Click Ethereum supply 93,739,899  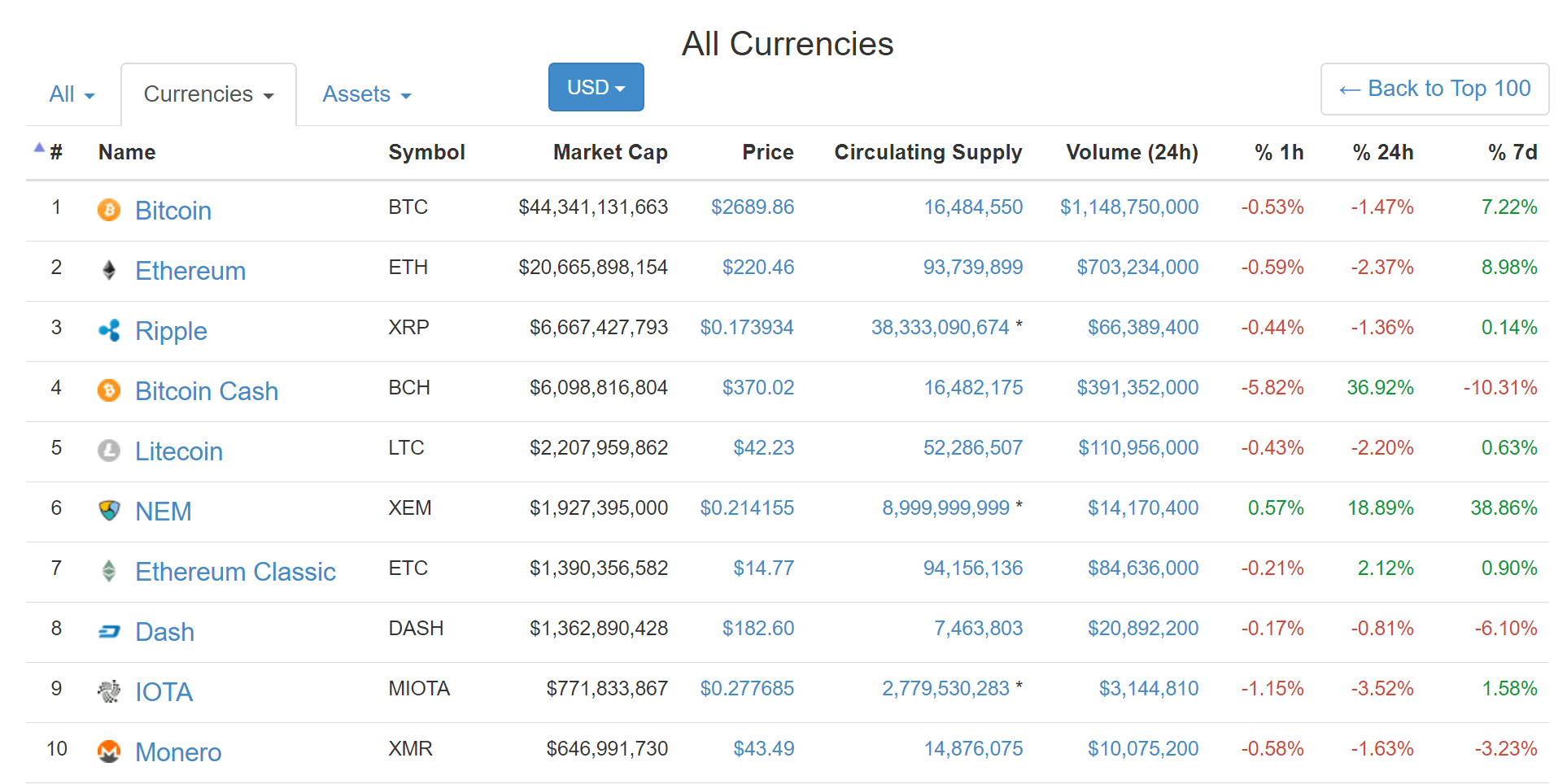[973, 268]
